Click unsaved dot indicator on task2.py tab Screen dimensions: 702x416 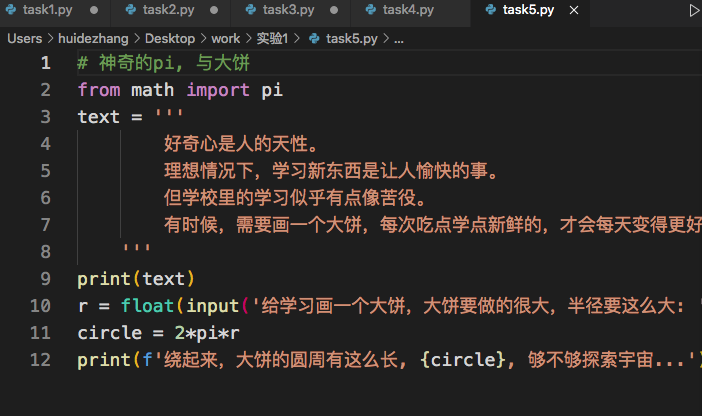pyautogui.click(x=214, y=10)
